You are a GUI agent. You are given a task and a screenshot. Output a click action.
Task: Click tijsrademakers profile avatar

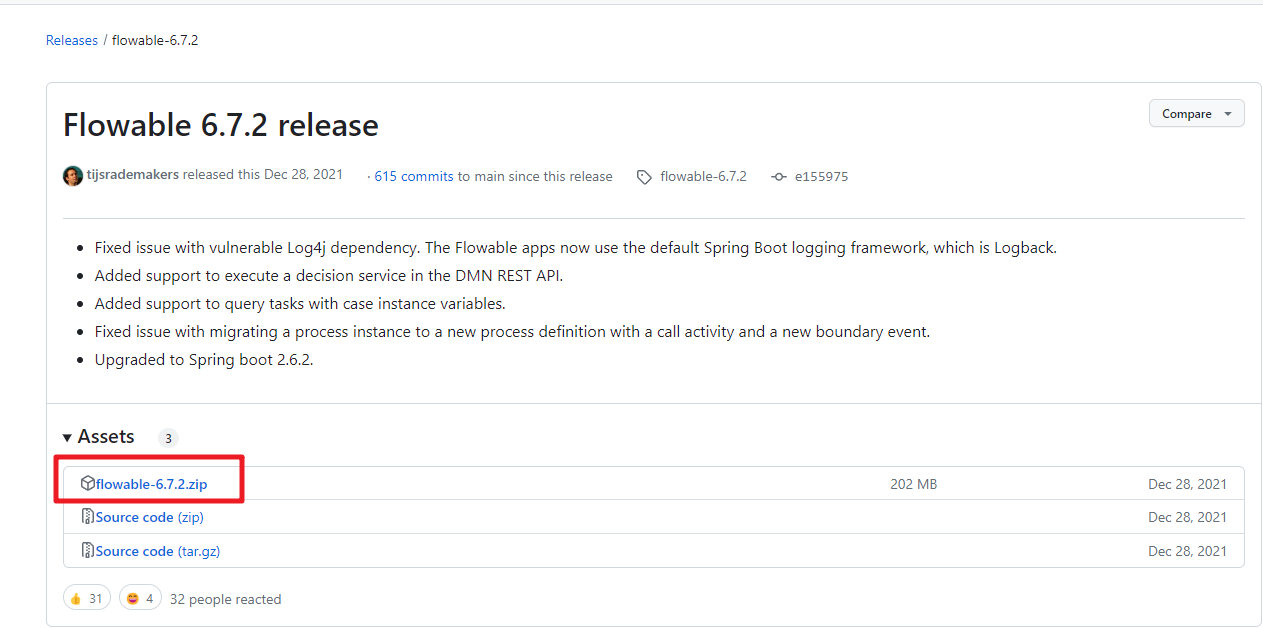(73, 176)
